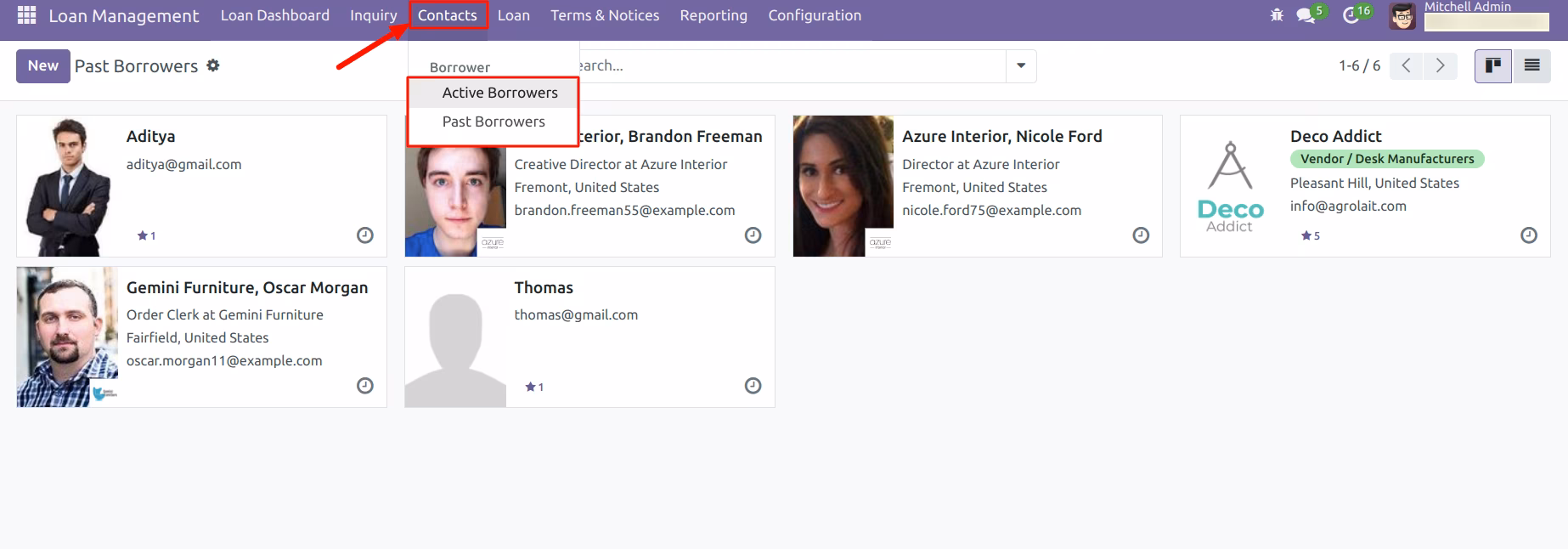Open activity clock on Deco Addict card
Image resolution: width=1568 pixels, height=549 pixels.
tap(1529, 235)
